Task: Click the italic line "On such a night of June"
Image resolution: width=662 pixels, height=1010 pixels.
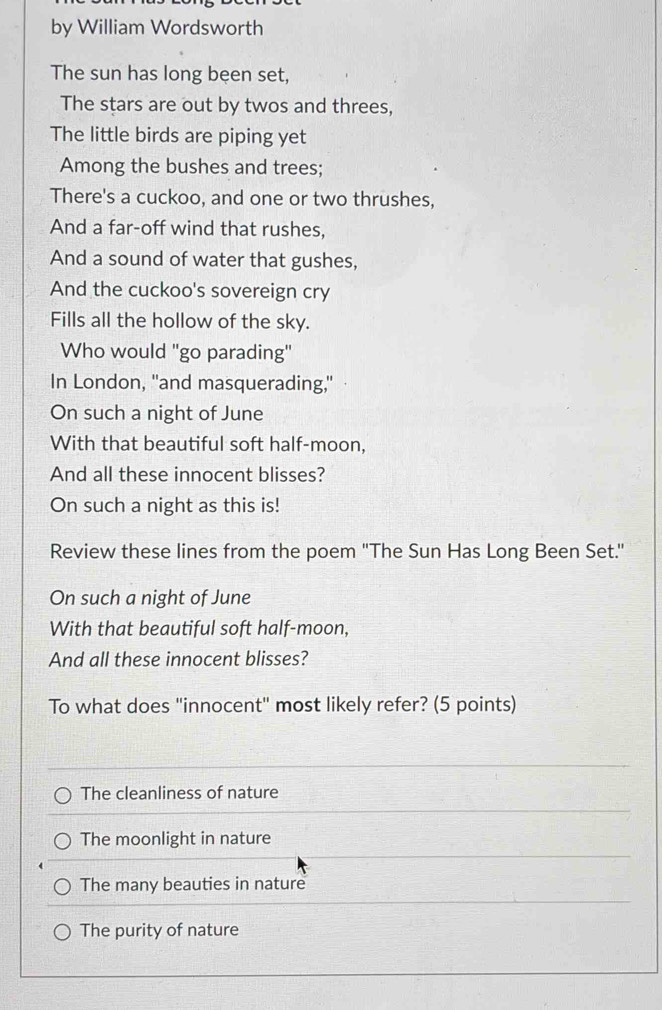Action: [x=150, y=598]
